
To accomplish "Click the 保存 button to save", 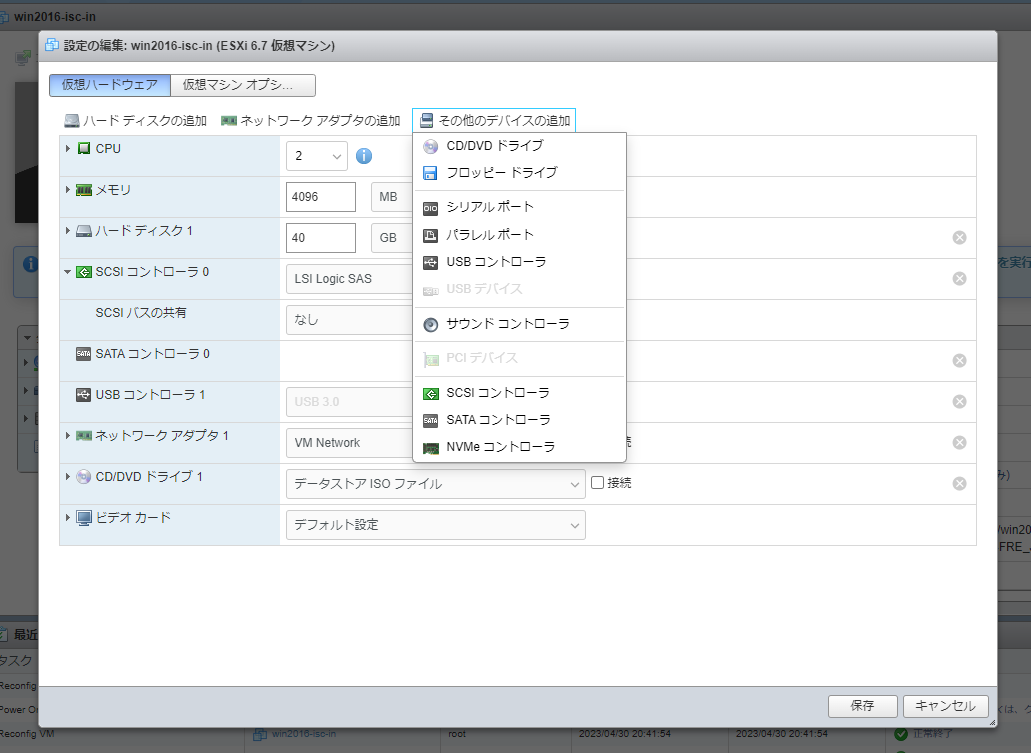I will pyautogui.click(x=861, y=705).
